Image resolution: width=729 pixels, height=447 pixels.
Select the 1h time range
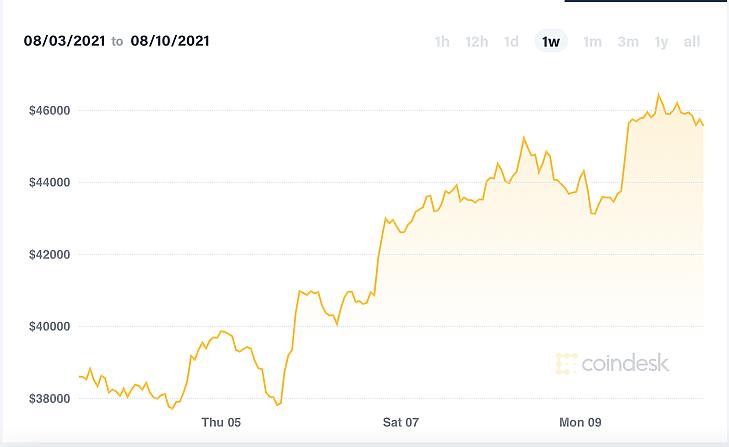point(442,42)
